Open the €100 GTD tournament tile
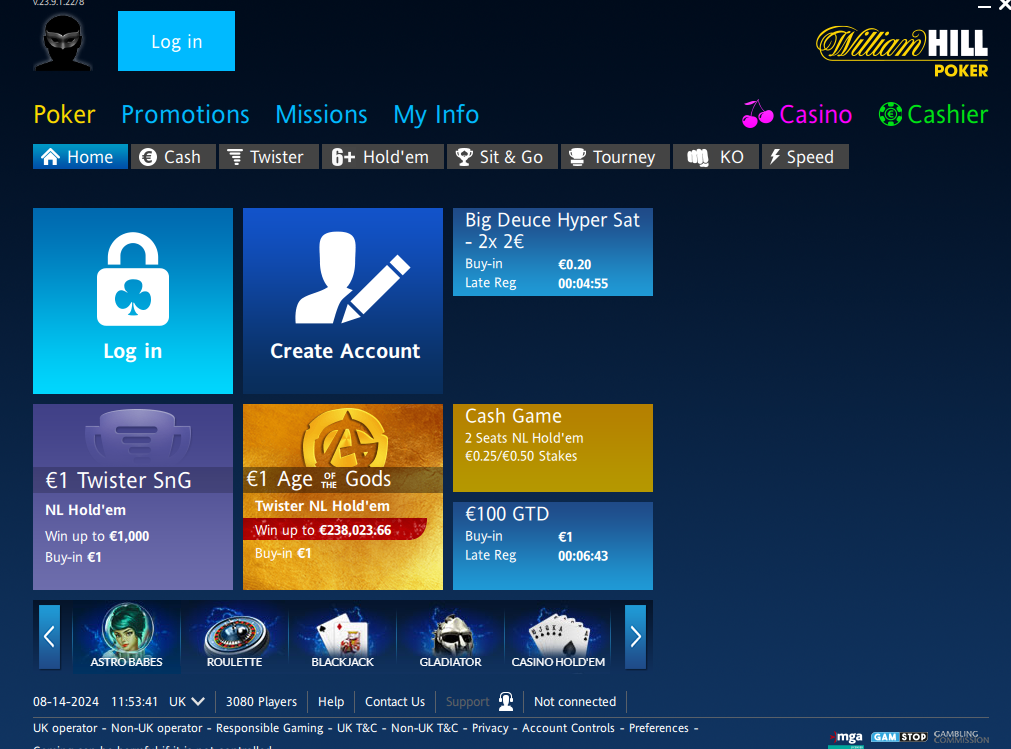This screenshot has height=749, width=1011. pyautogui.click(x=553, y=545)
